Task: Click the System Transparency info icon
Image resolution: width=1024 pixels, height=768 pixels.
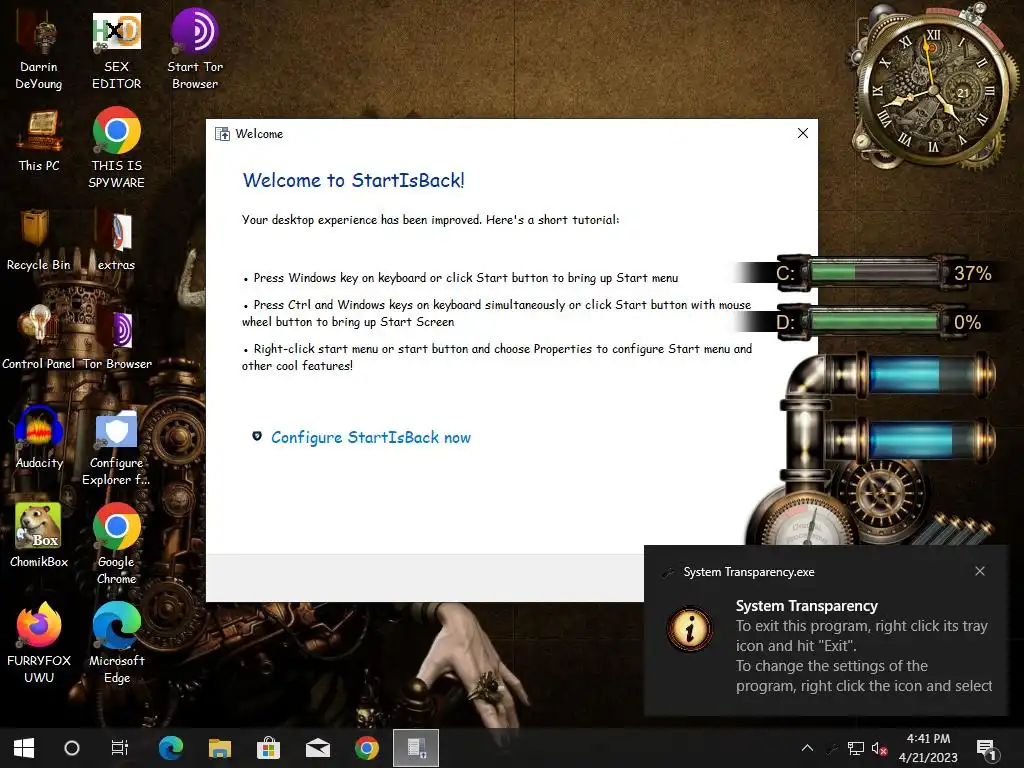Action: (x=690, y=629)
